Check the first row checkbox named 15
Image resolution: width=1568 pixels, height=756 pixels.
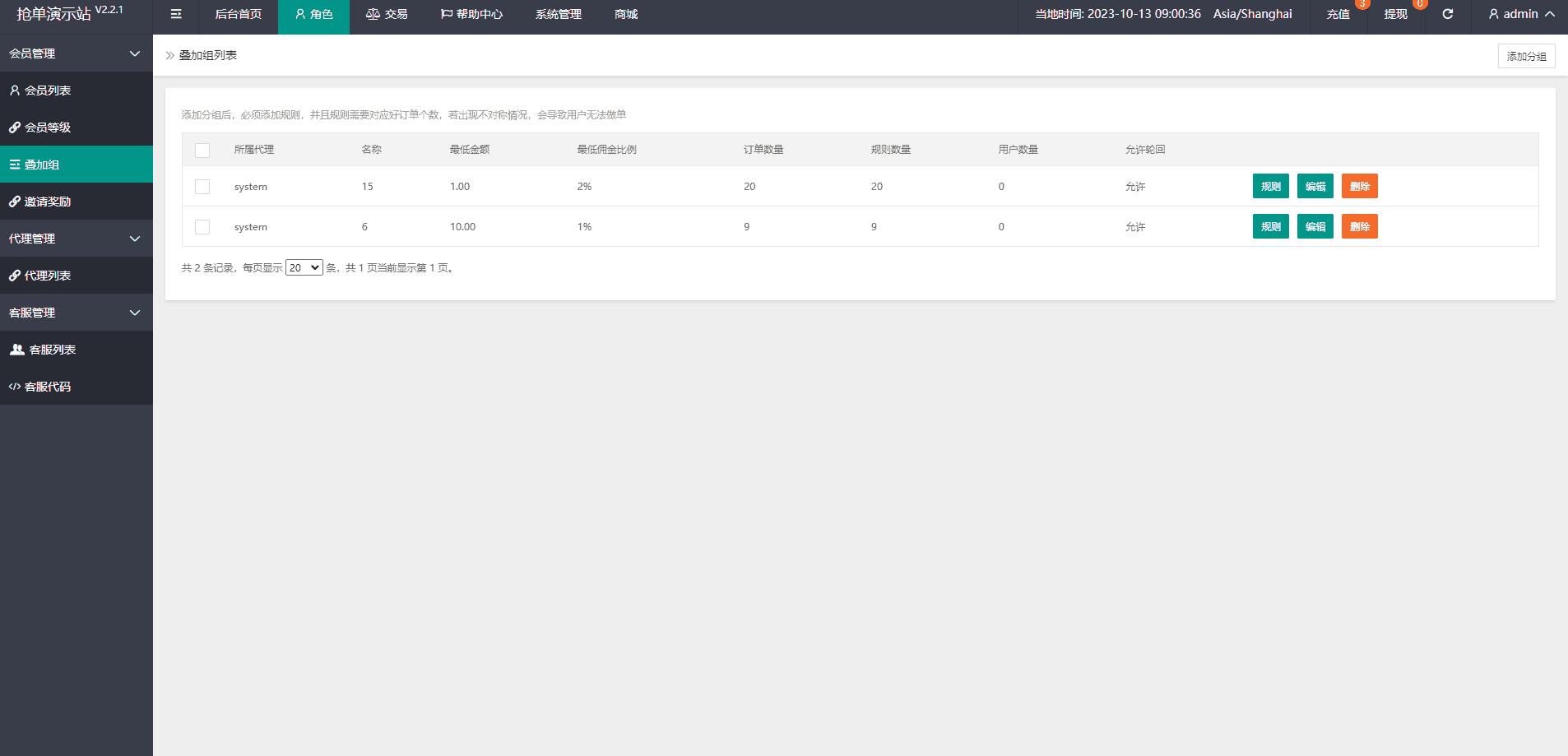(202, 187)
